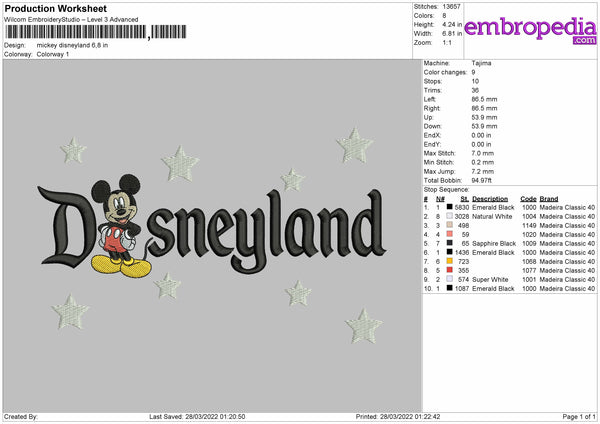Click thread code 1009

coord(529,243)
